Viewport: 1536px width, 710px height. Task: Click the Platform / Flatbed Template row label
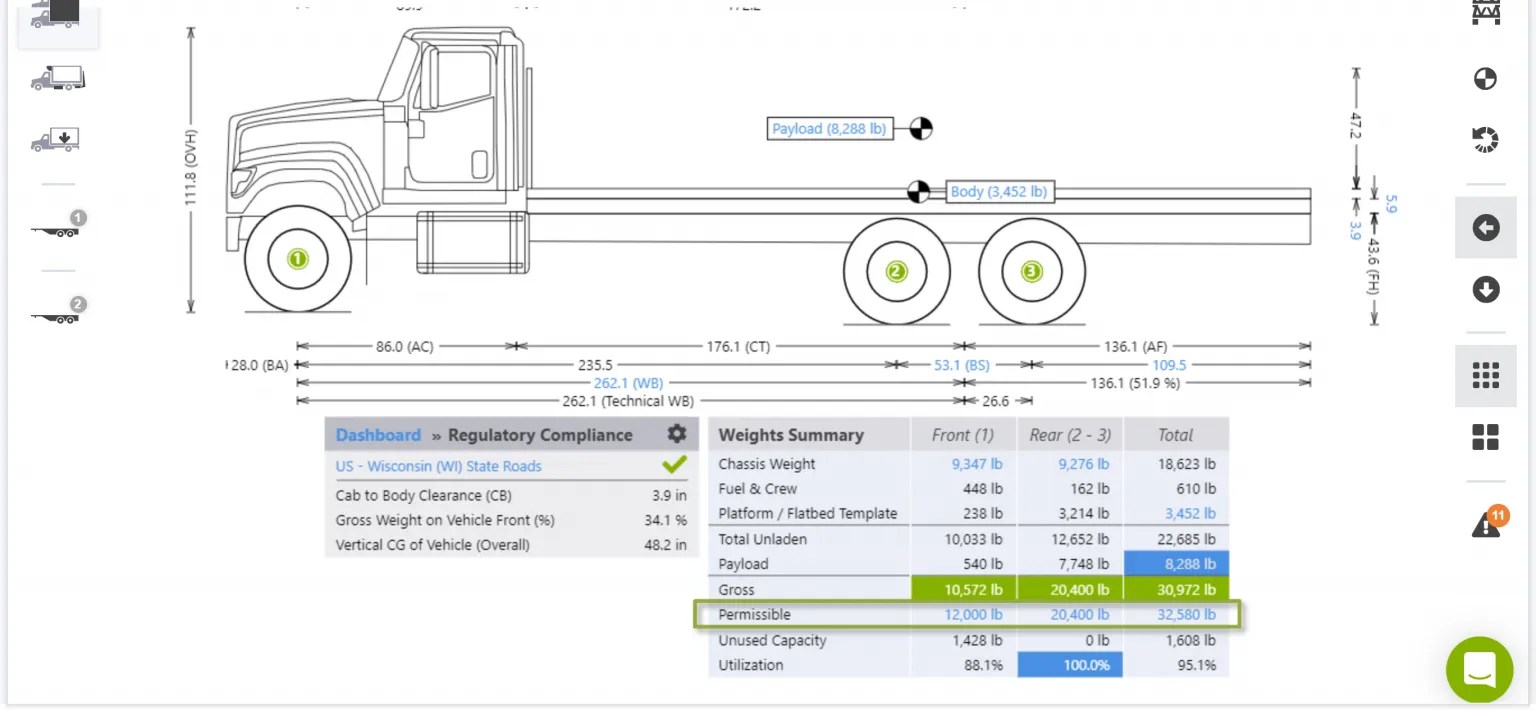tap(807, 513)
